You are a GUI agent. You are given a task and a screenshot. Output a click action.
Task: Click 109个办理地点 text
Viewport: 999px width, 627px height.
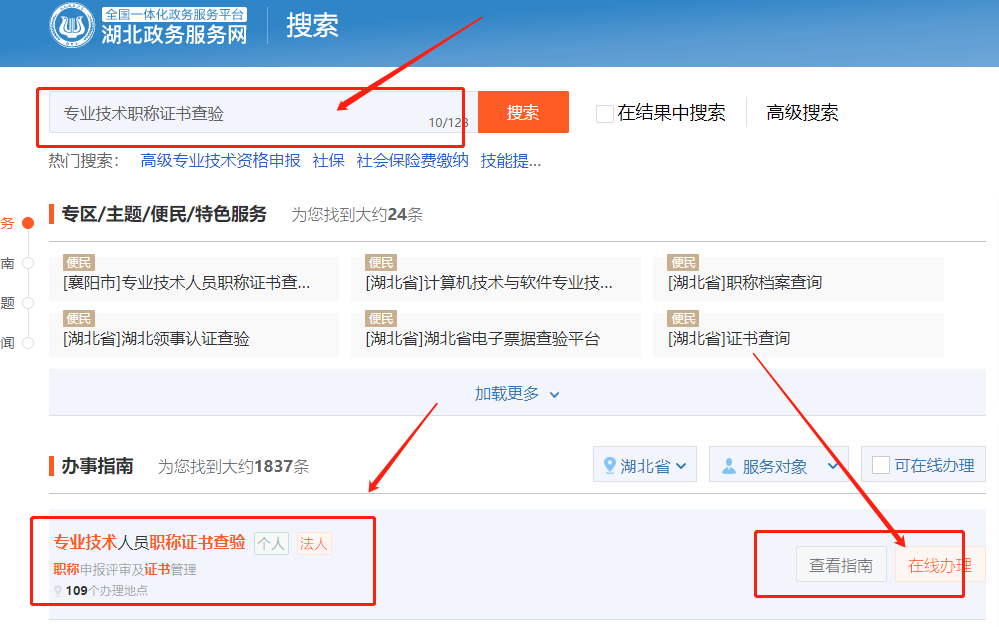pyautogui.click(x=106, y=591)
